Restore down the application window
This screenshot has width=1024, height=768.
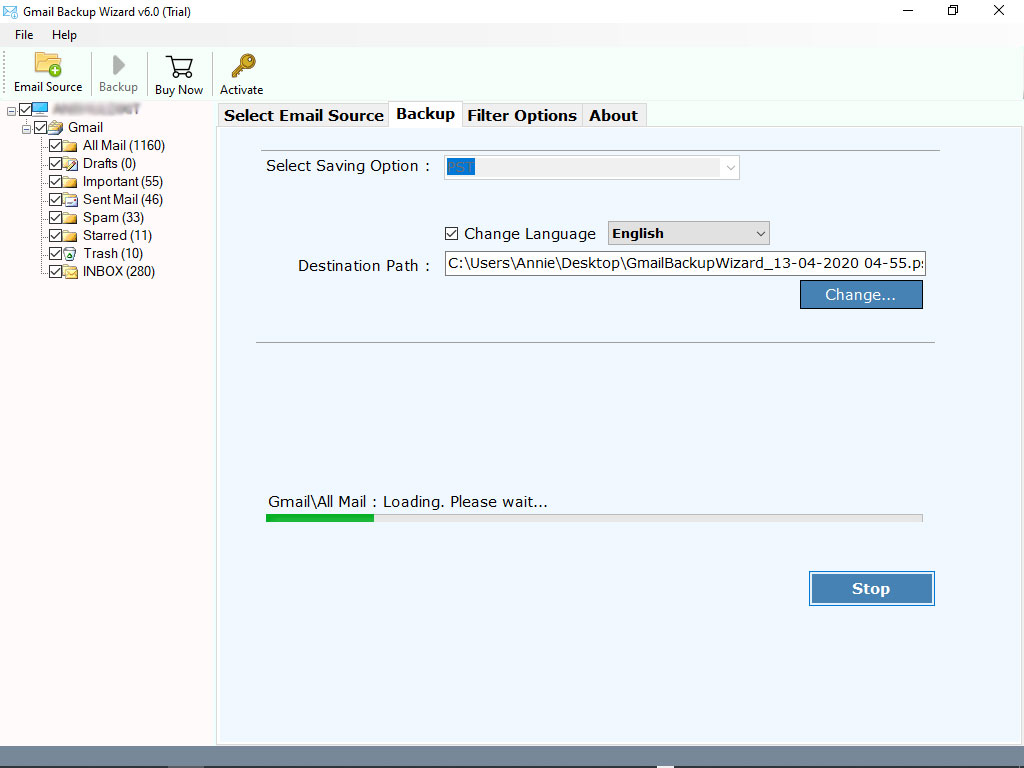pyautogui.click(x=953, y=10)
